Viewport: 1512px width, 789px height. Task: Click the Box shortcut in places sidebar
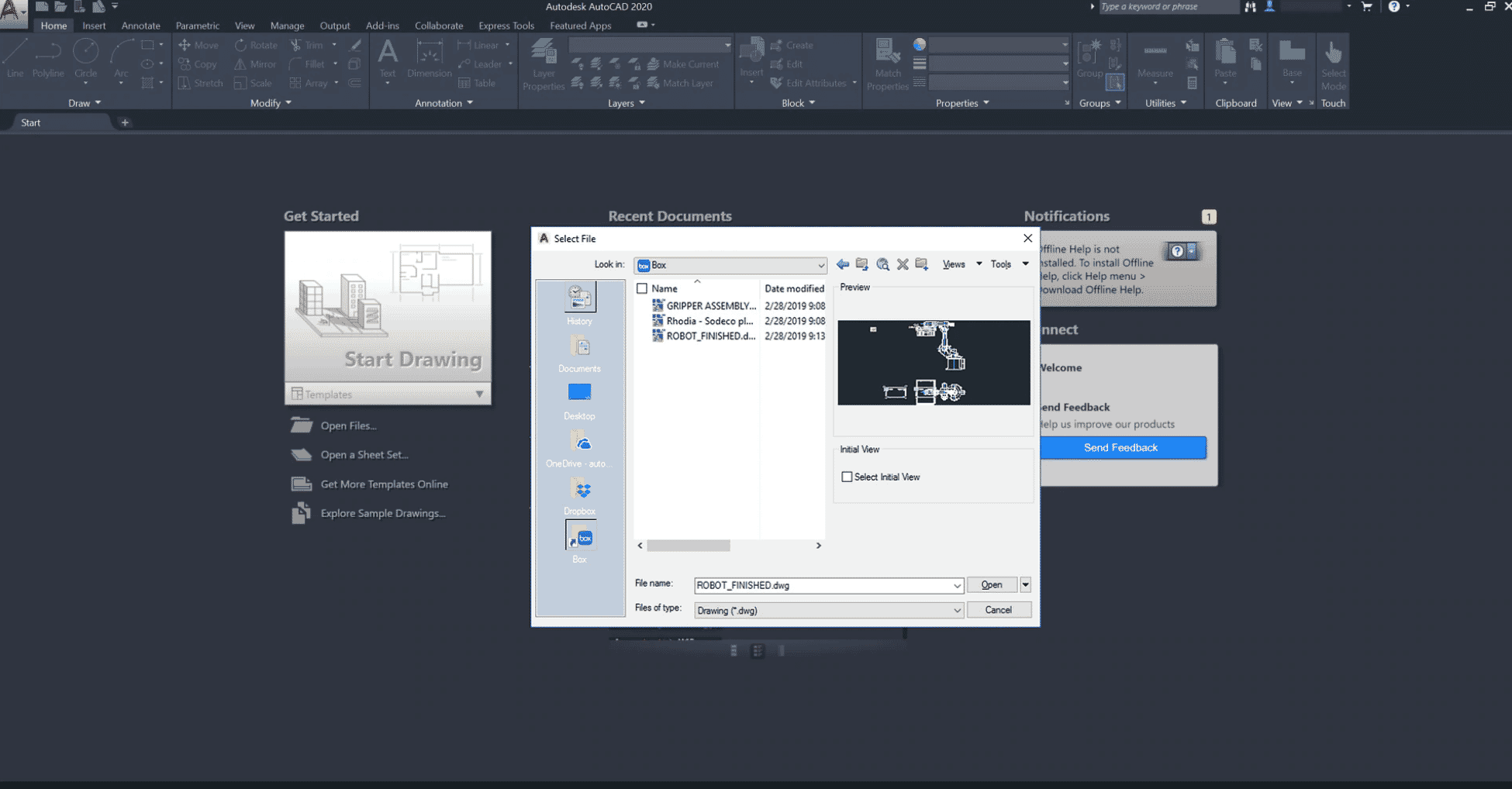580,538
